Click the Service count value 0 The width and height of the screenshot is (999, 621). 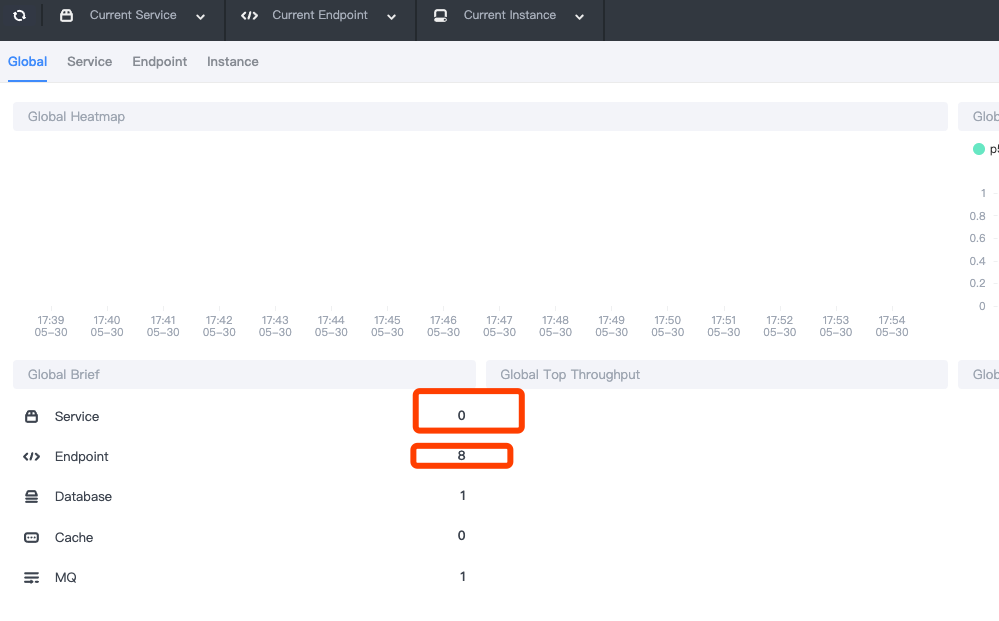point(461,416)
